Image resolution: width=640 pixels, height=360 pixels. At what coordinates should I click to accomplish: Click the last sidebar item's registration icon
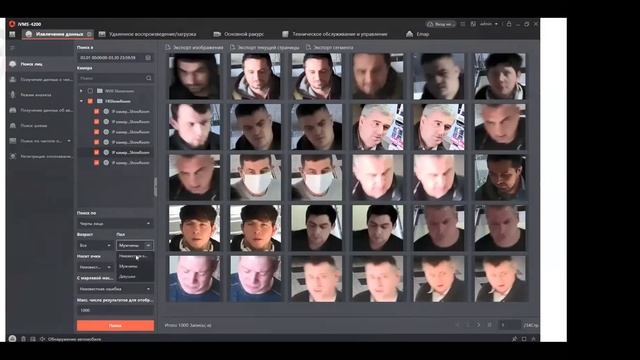point(13,156)
